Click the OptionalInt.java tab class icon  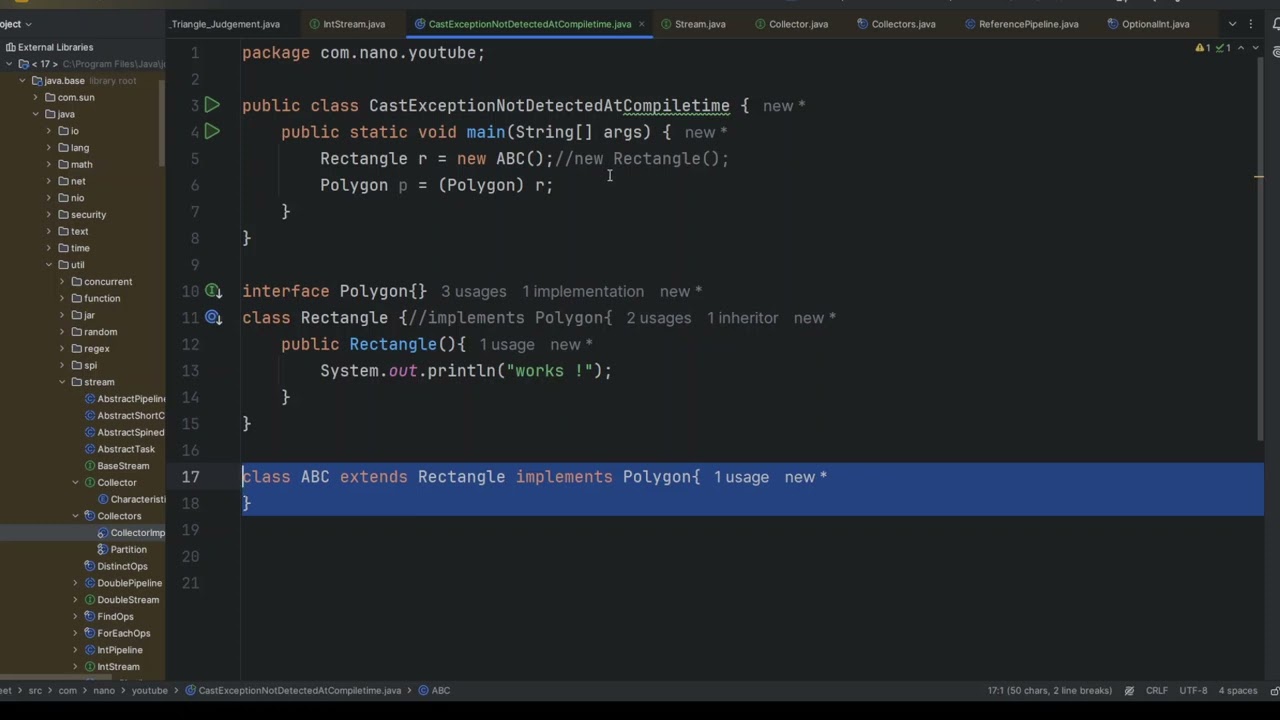click(1113, 24)
